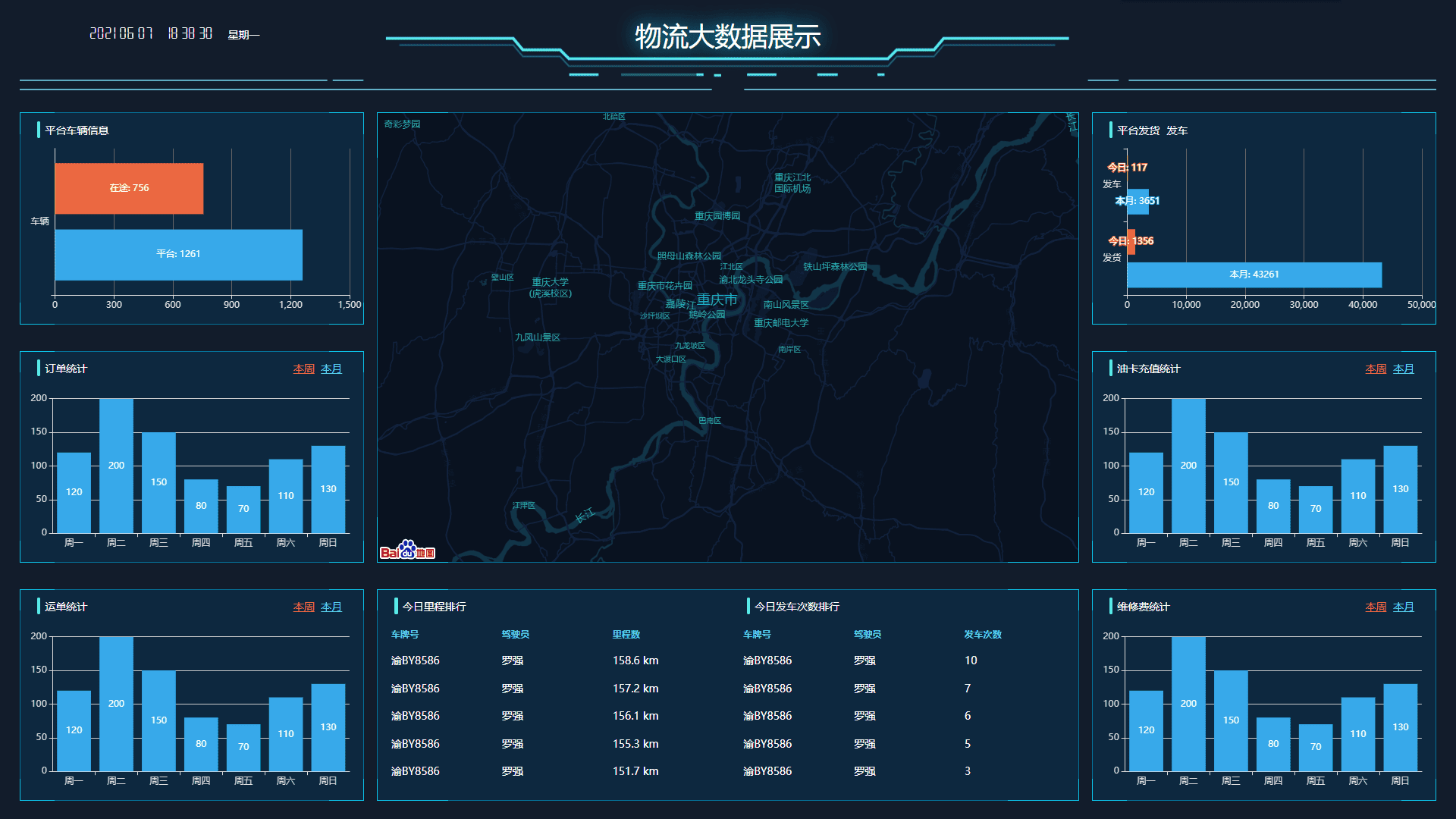Screen dimensions: 1456x819
Task: Click 重庆江北国际机场 label on the map
Action: (792, 183)
